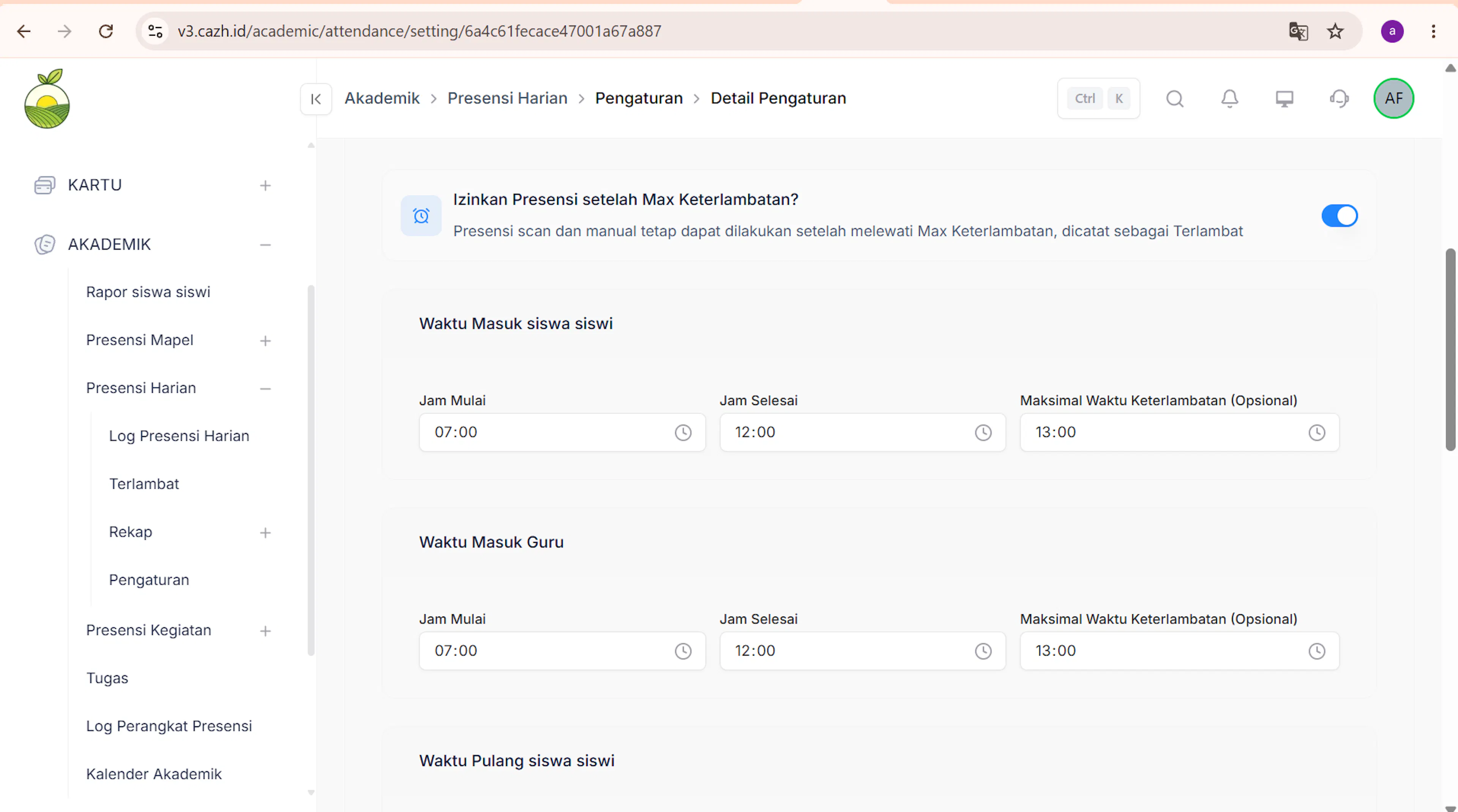Viewport: 1458px width, 812px height.
Task: Expand the Presensi Mapel submenu
Action: click(265, 341)
